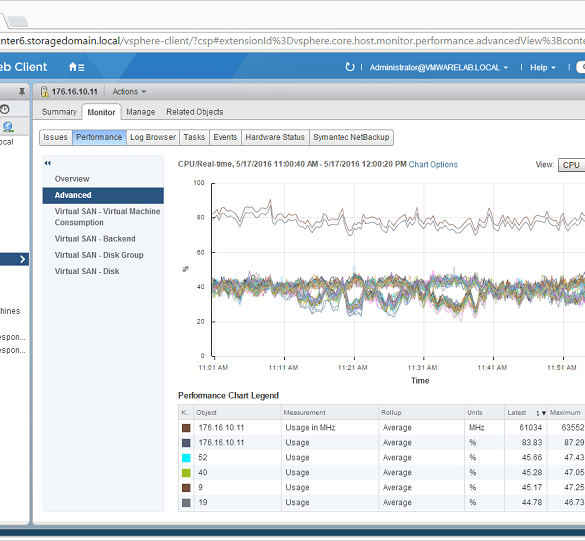Select Virtual SAN - Disk
The image size is (585, 541).
[x=87, y=271]
